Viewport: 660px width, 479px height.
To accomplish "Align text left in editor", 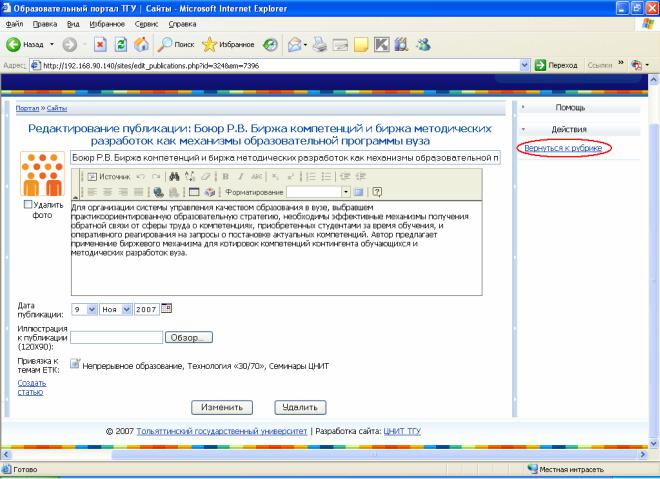I will [x=92, y=192].
